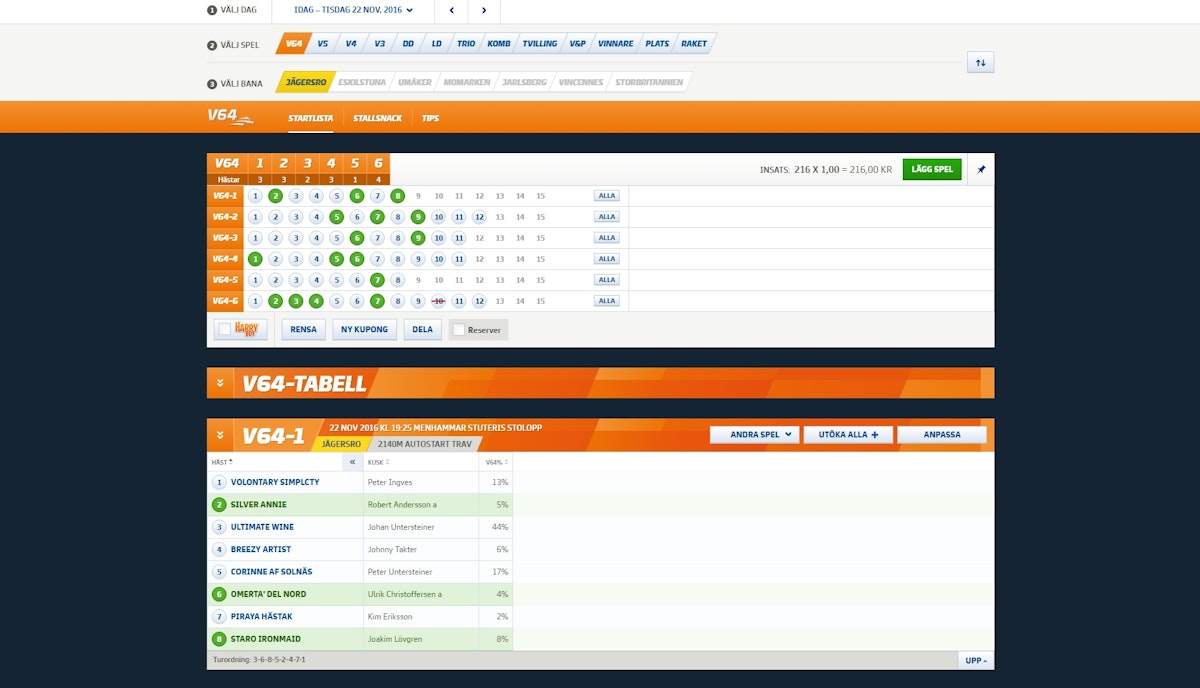This screenshot has width=1200, height=688.
Task: Click the Rensa button
Action: (x=303, y=329)
